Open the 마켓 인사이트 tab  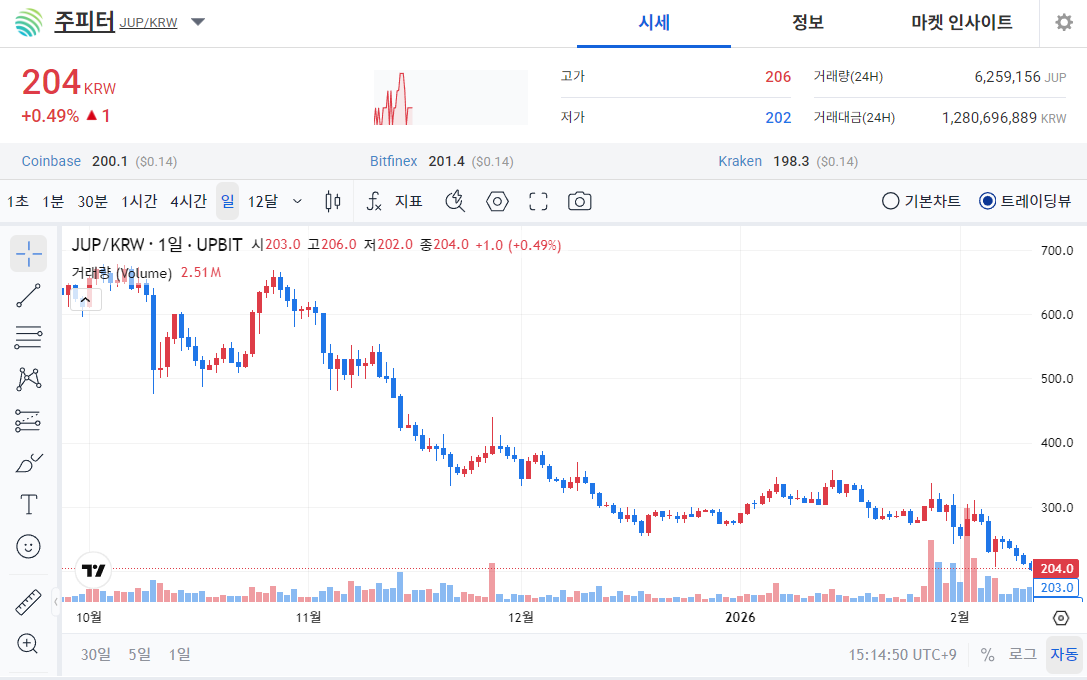962,22
